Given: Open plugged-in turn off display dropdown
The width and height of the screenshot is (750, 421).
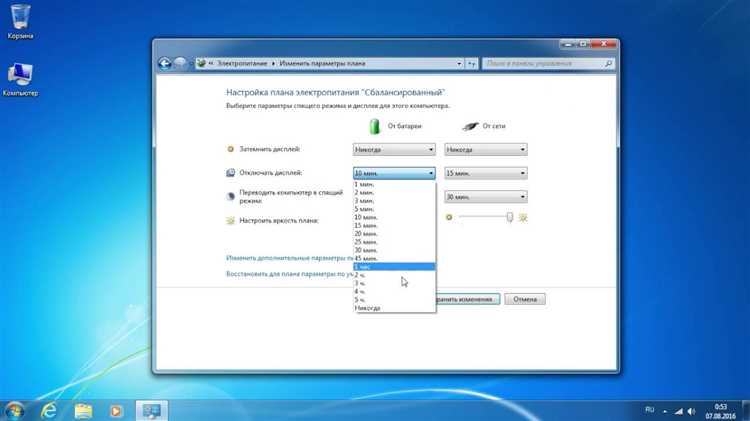Looking at the screenshot, I should (x=486, y=173).
